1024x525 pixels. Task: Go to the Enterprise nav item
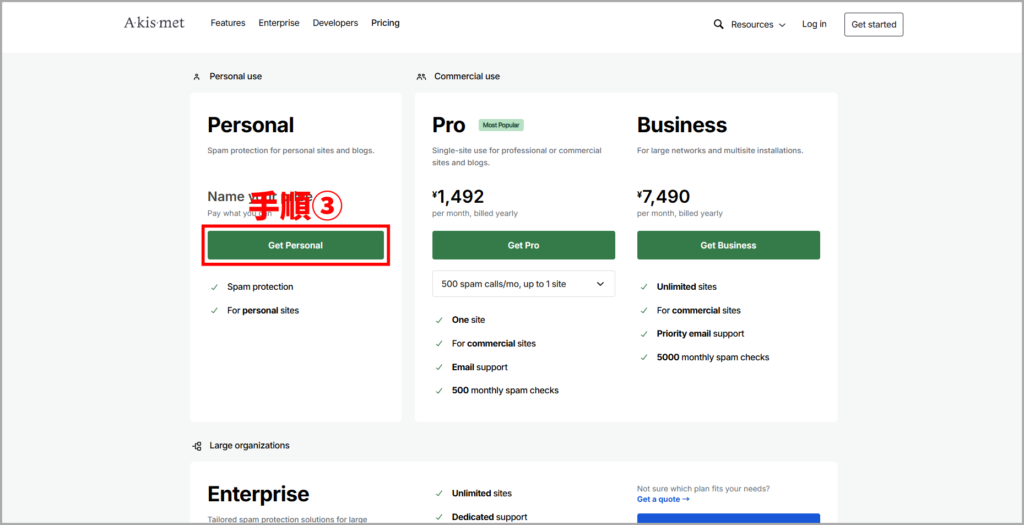coord(279,23)
